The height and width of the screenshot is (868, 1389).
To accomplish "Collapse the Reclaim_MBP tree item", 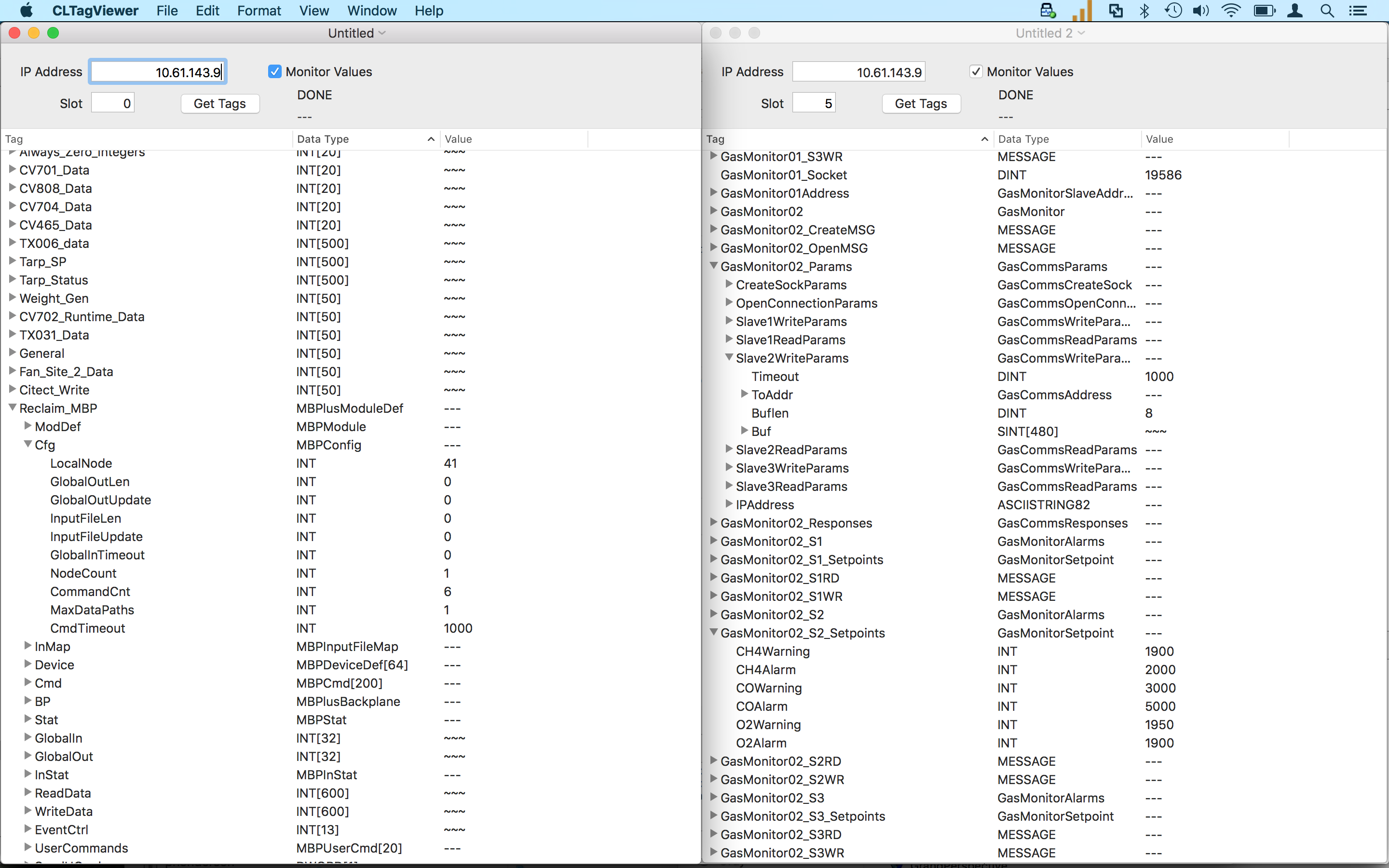I will click(x=12, y=407).
